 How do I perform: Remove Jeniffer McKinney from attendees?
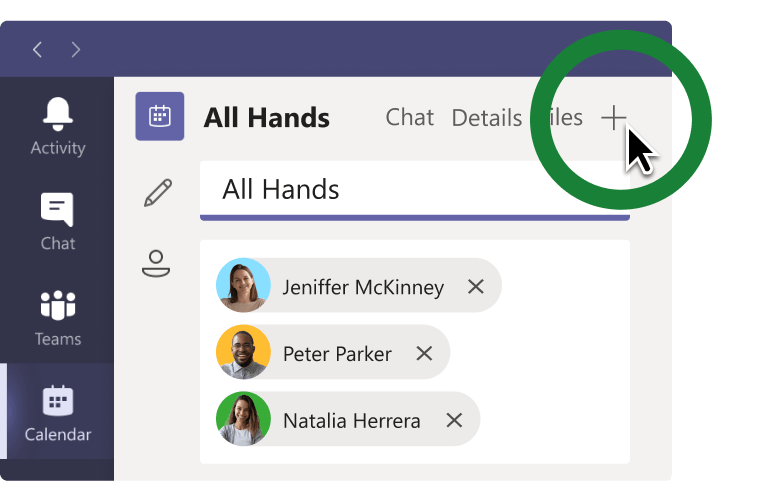[x=476, y=287]
